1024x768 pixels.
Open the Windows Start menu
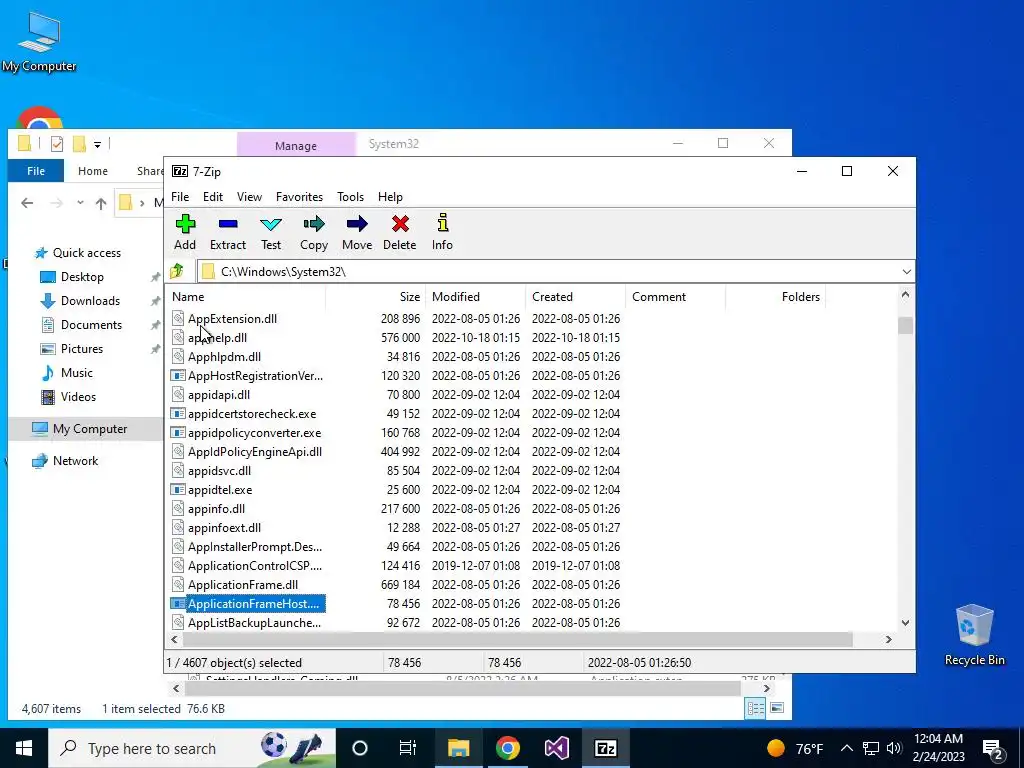[24, 748]
